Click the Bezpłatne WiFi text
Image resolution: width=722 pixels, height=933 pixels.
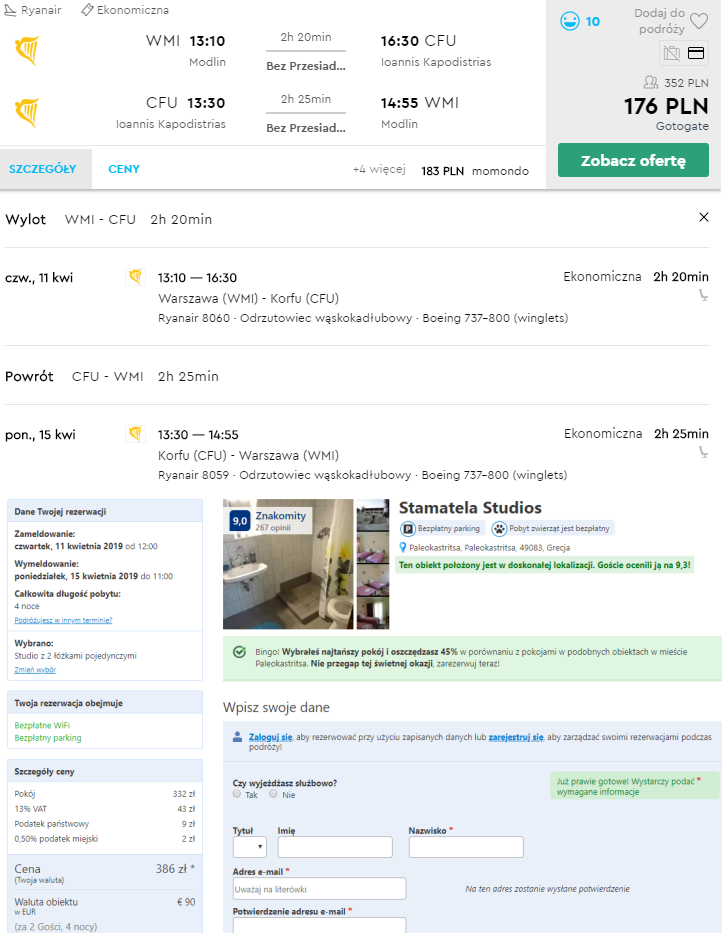click(x=42, y=725)
